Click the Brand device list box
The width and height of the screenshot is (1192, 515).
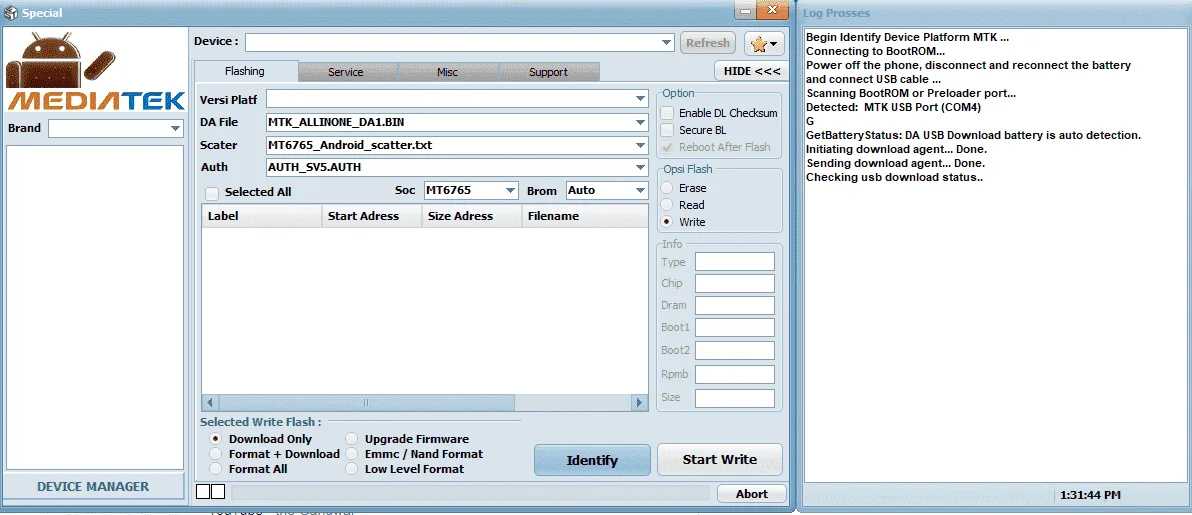(95, 307)
